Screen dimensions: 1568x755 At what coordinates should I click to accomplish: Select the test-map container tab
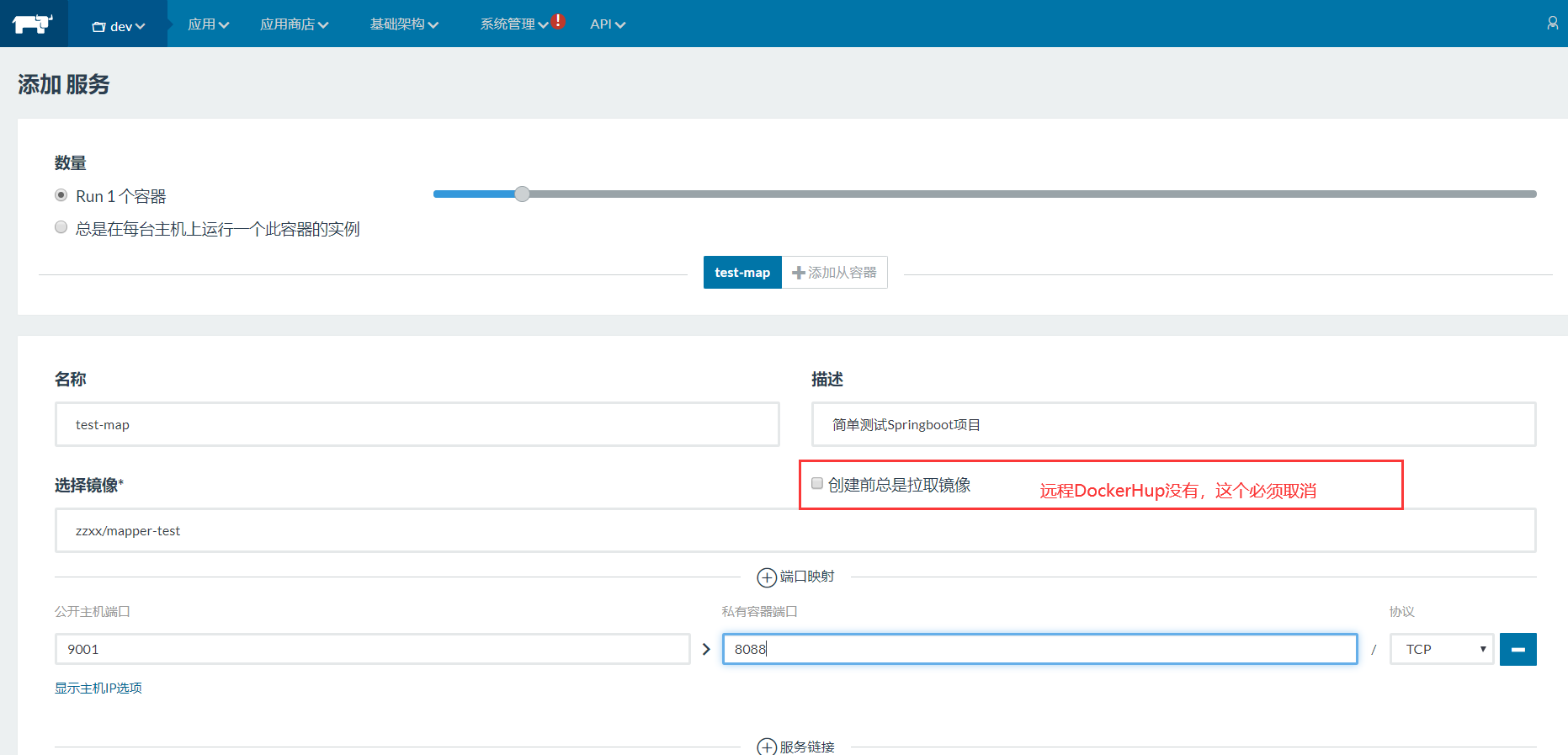pyautogui.click(x=742, y=273)
